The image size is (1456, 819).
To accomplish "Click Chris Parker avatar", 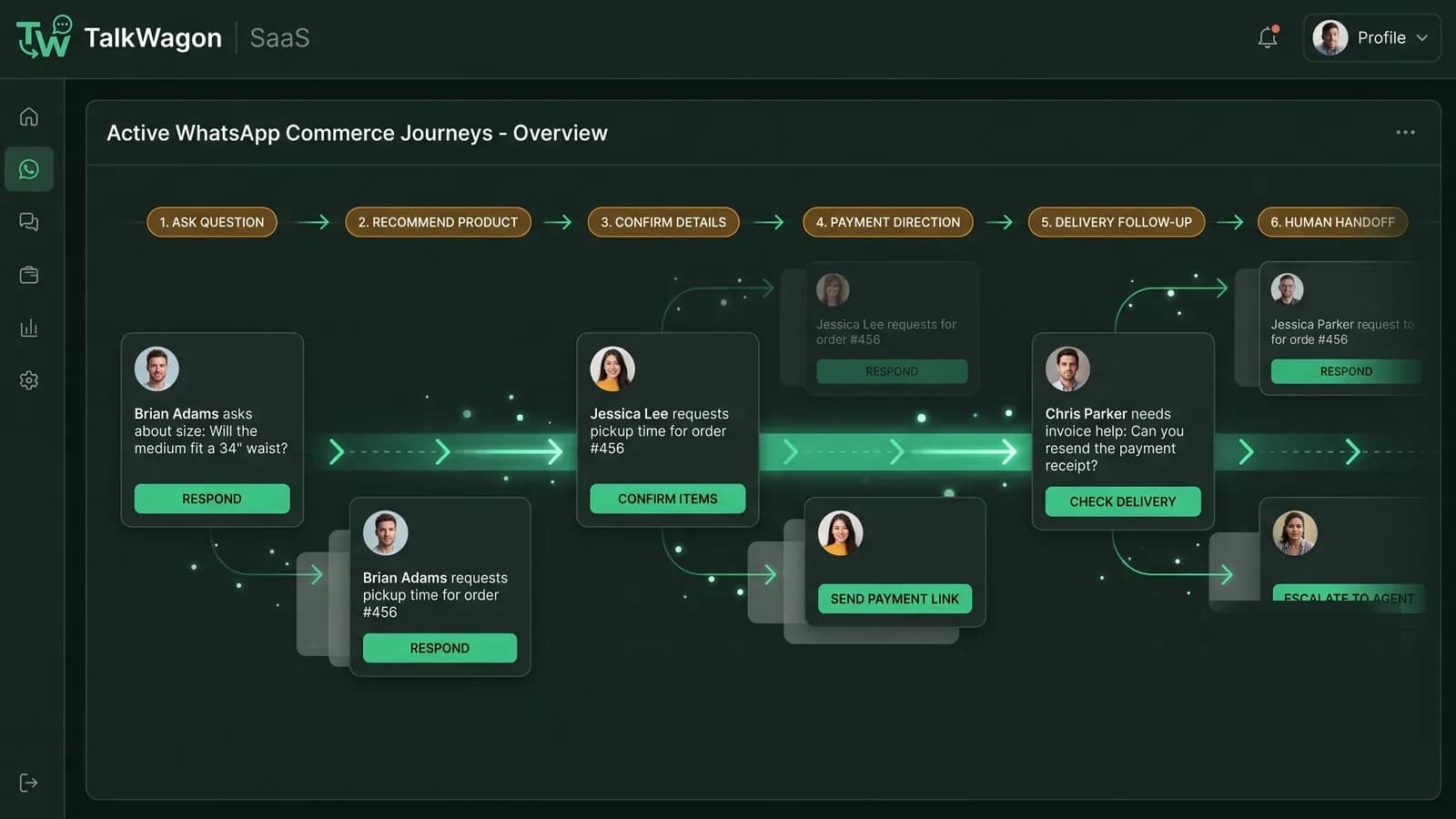I will coord(1067,369).
